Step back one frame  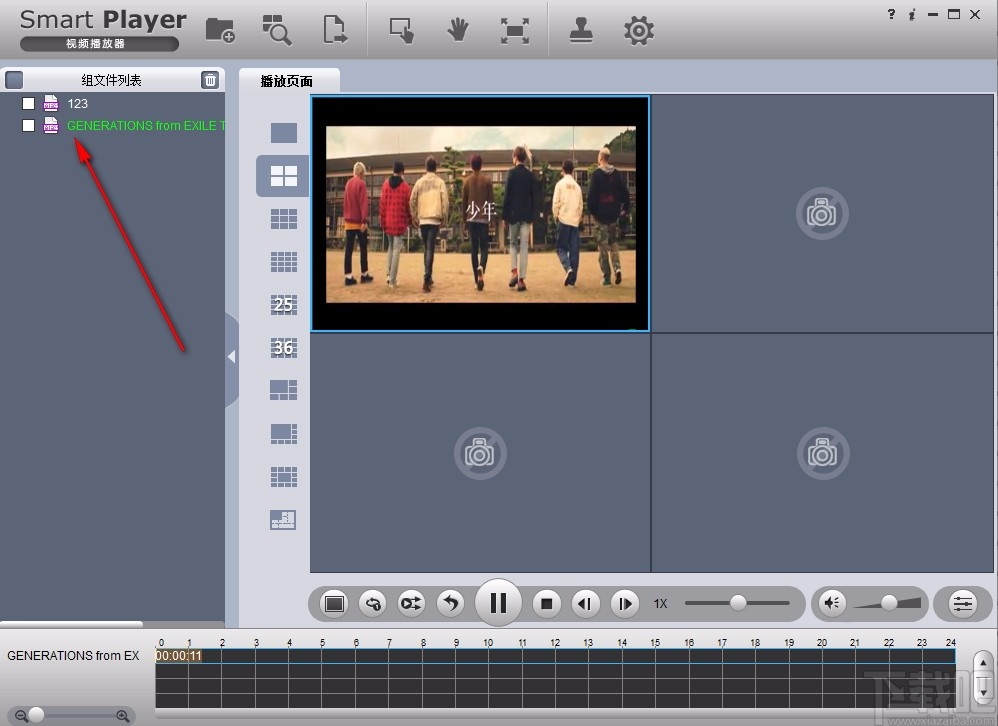point(586,603)
